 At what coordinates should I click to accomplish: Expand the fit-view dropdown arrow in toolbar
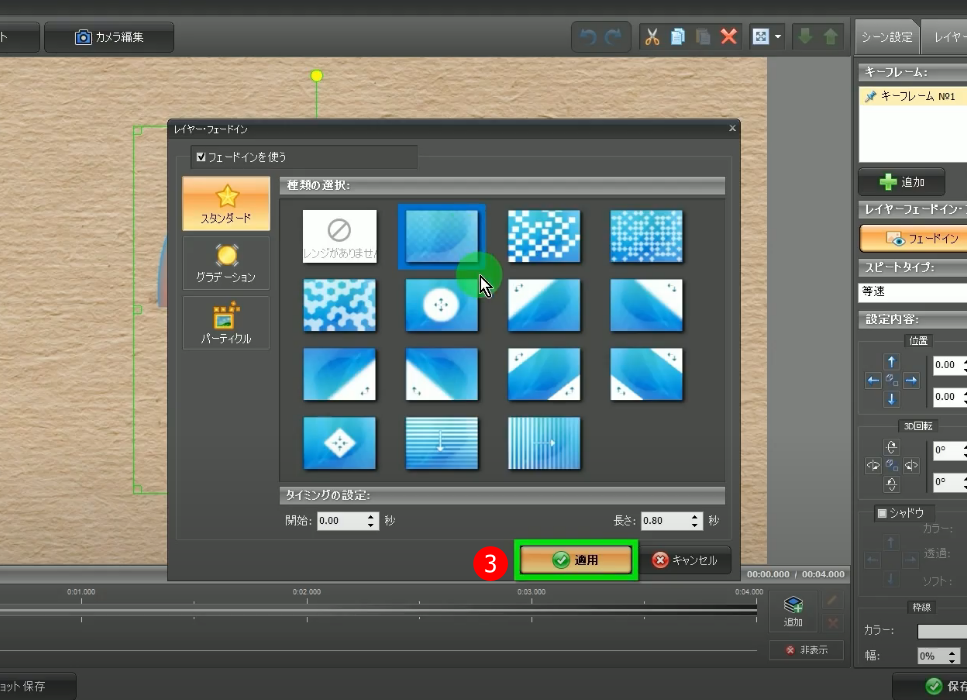777,37
